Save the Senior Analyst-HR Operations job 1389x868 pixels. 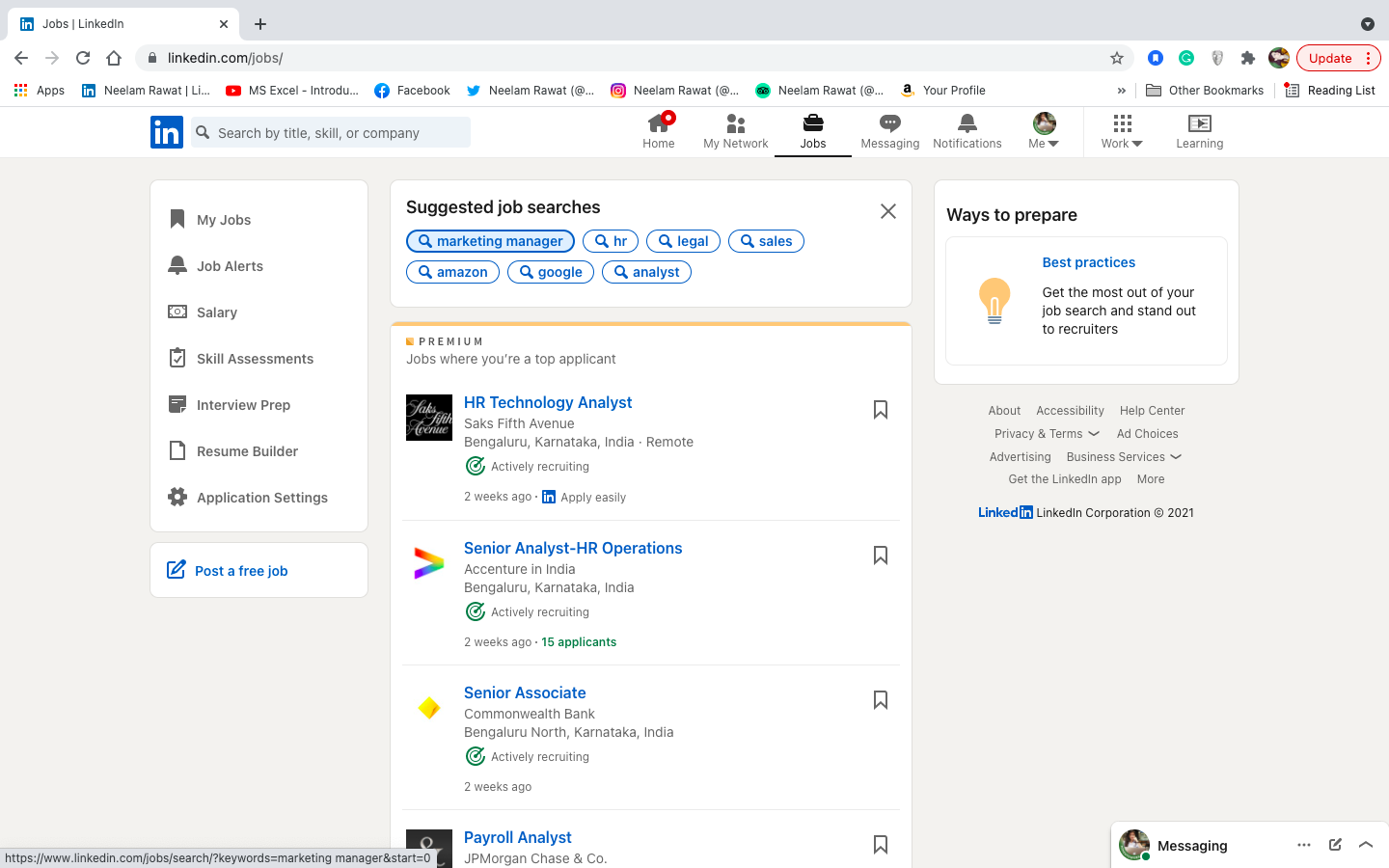[x=881, y=556]
